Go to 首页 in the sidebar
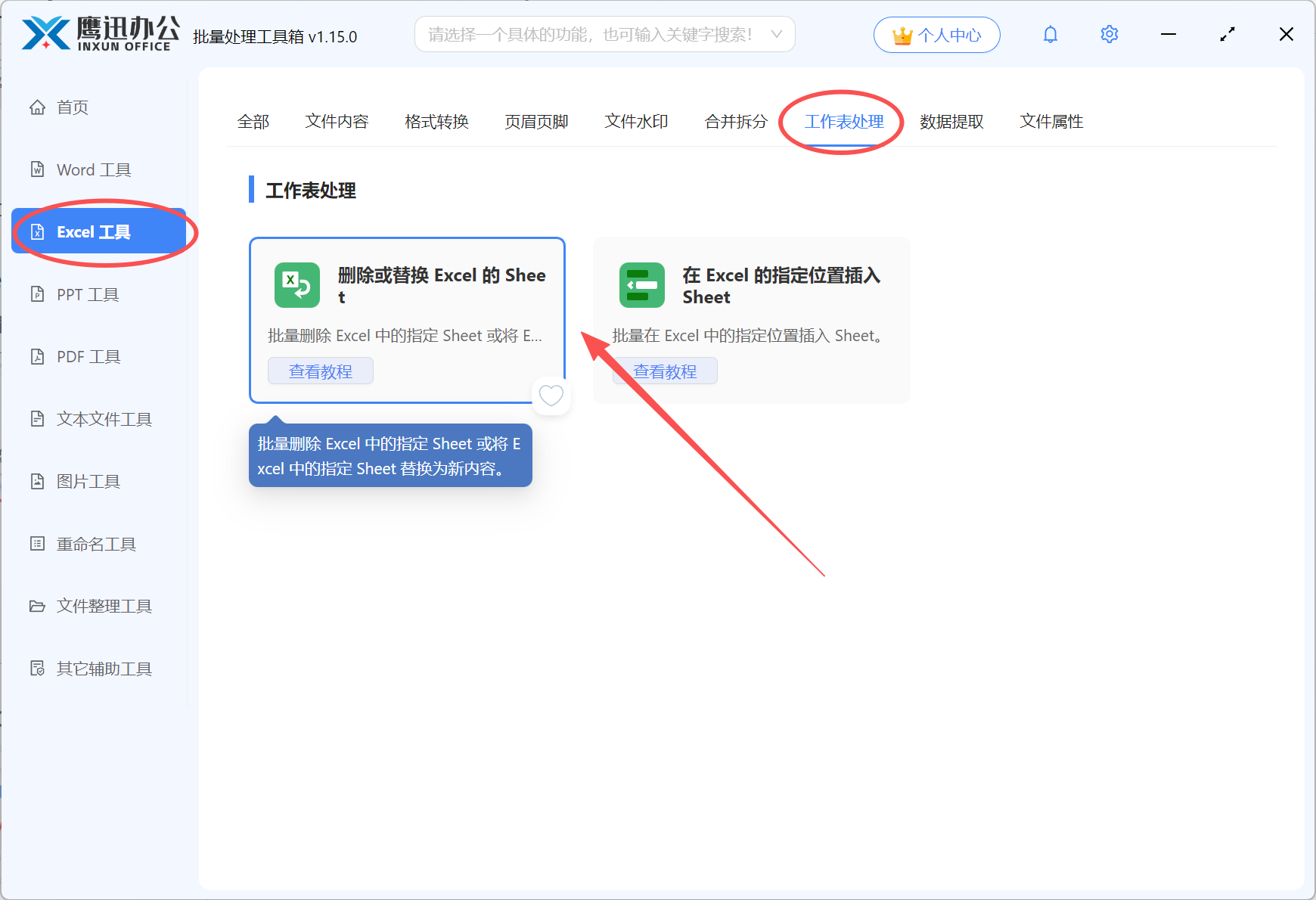Image resolution: width=1316 pixels, height=900 pixels. 73,107
